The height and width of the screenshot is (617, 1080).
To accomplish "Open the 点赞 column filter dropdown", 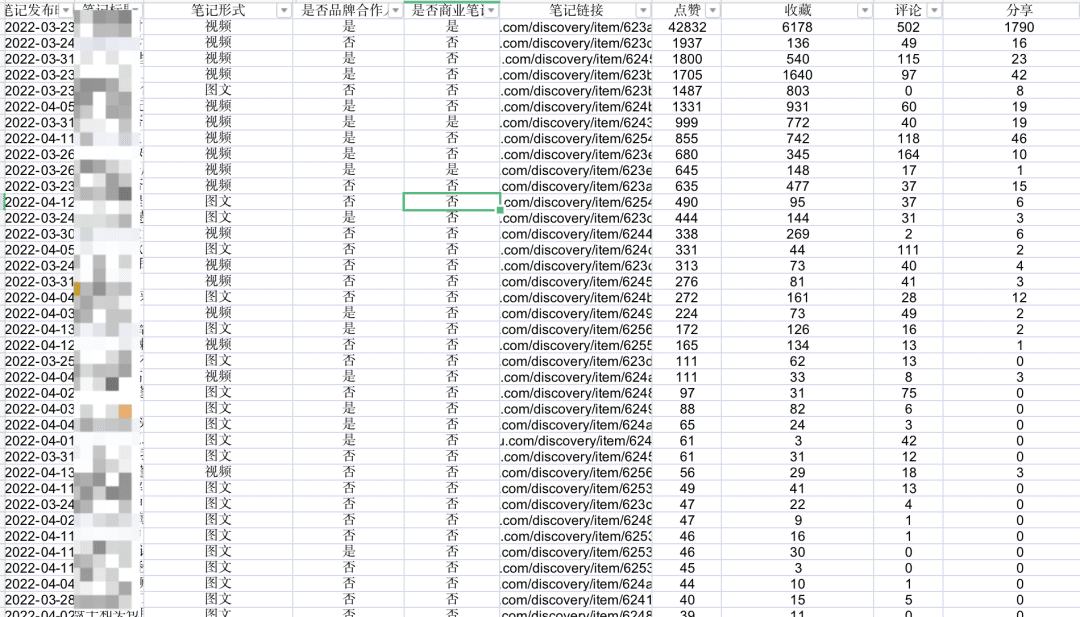I will [713, 10].
